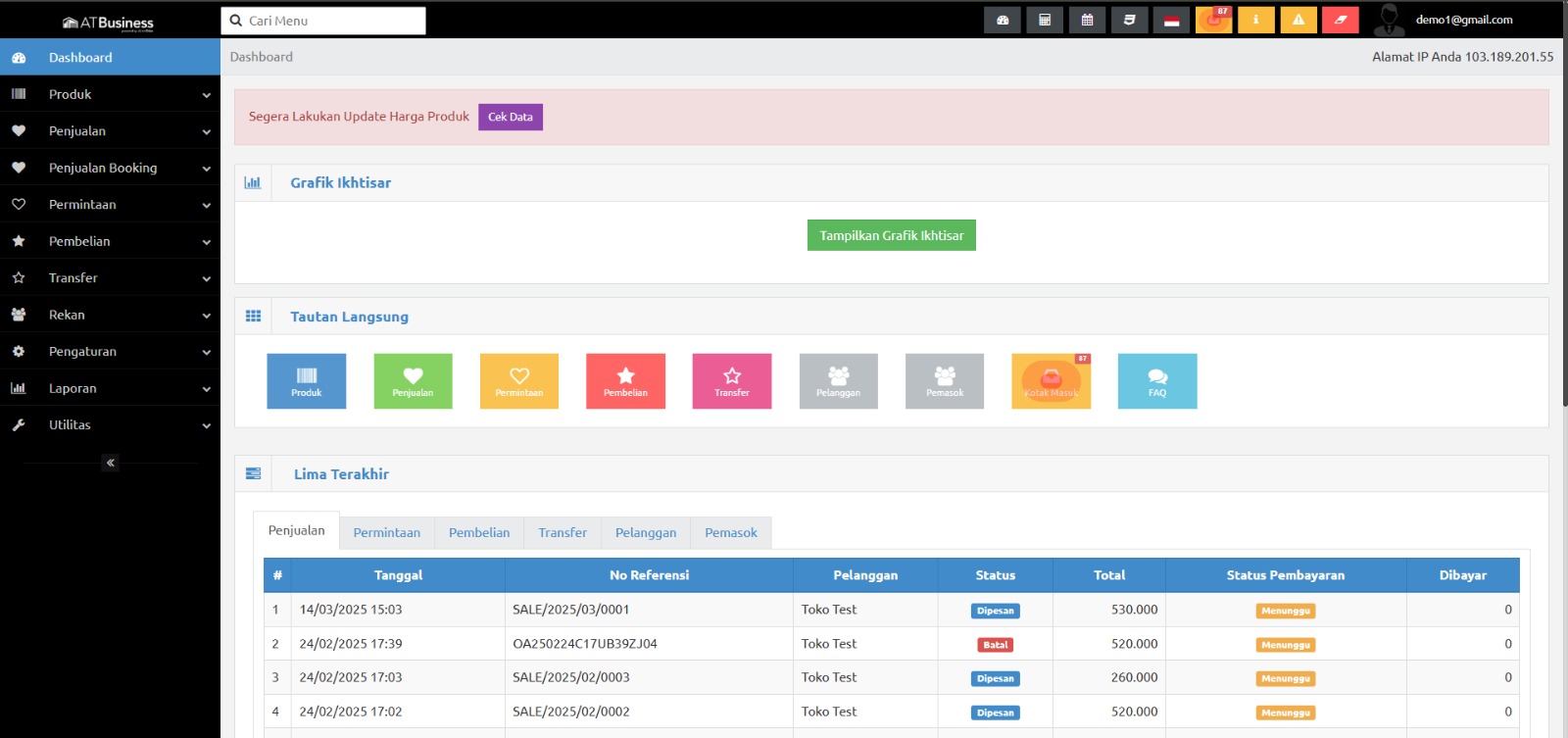The height and width of the screenshot is (738, 1568).
Task: Open inbox notifications with badge 87 in top bar
Action: [1213, 20]
